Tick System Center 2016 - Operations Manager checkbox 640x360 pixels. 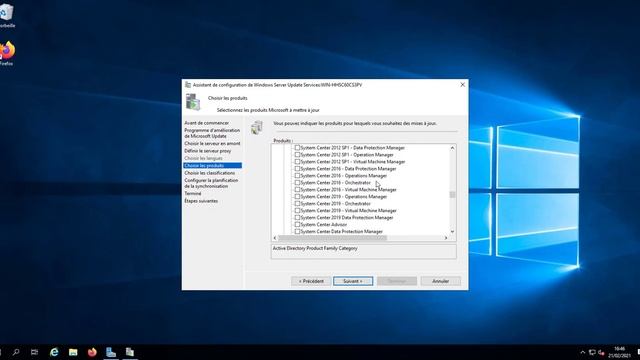pos(297,176)
